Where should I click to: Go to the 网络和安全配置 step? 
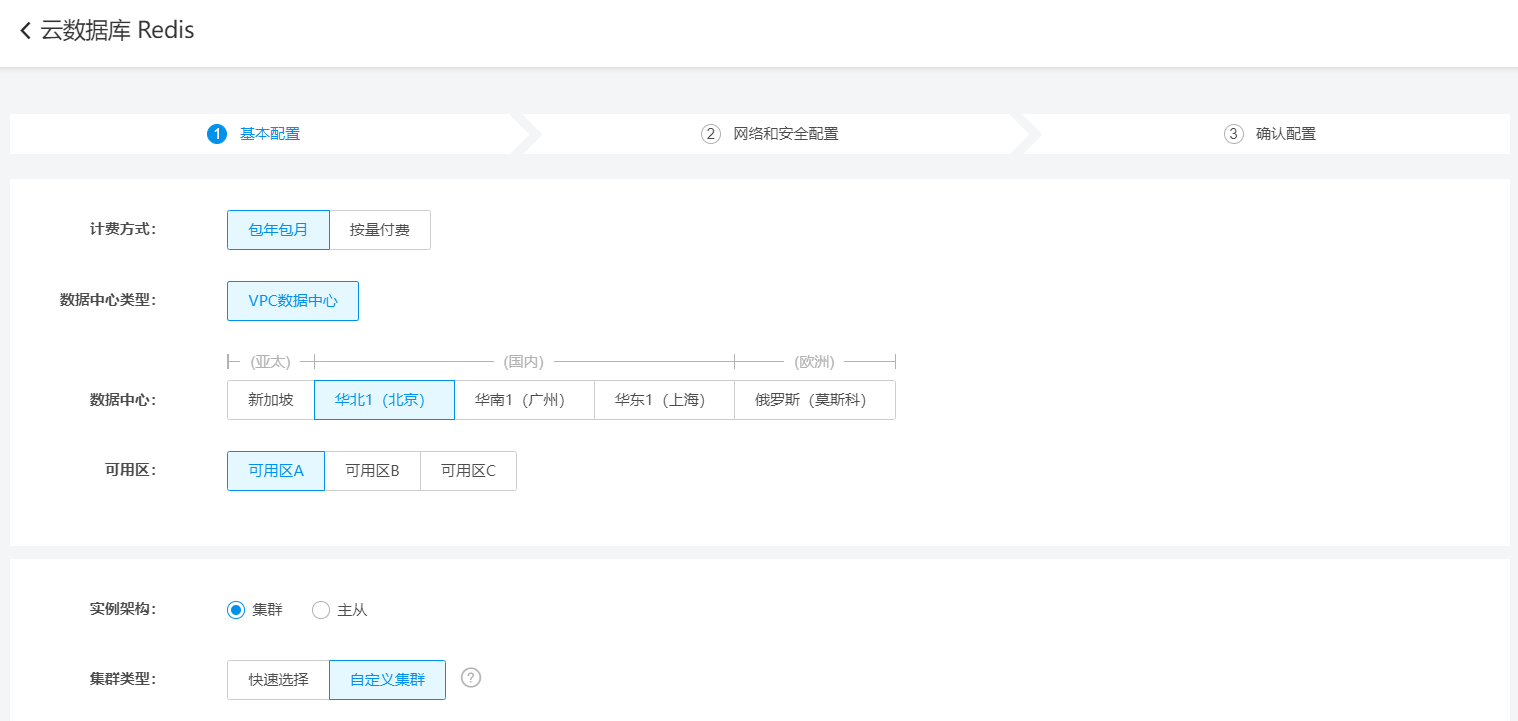point(786,134)
